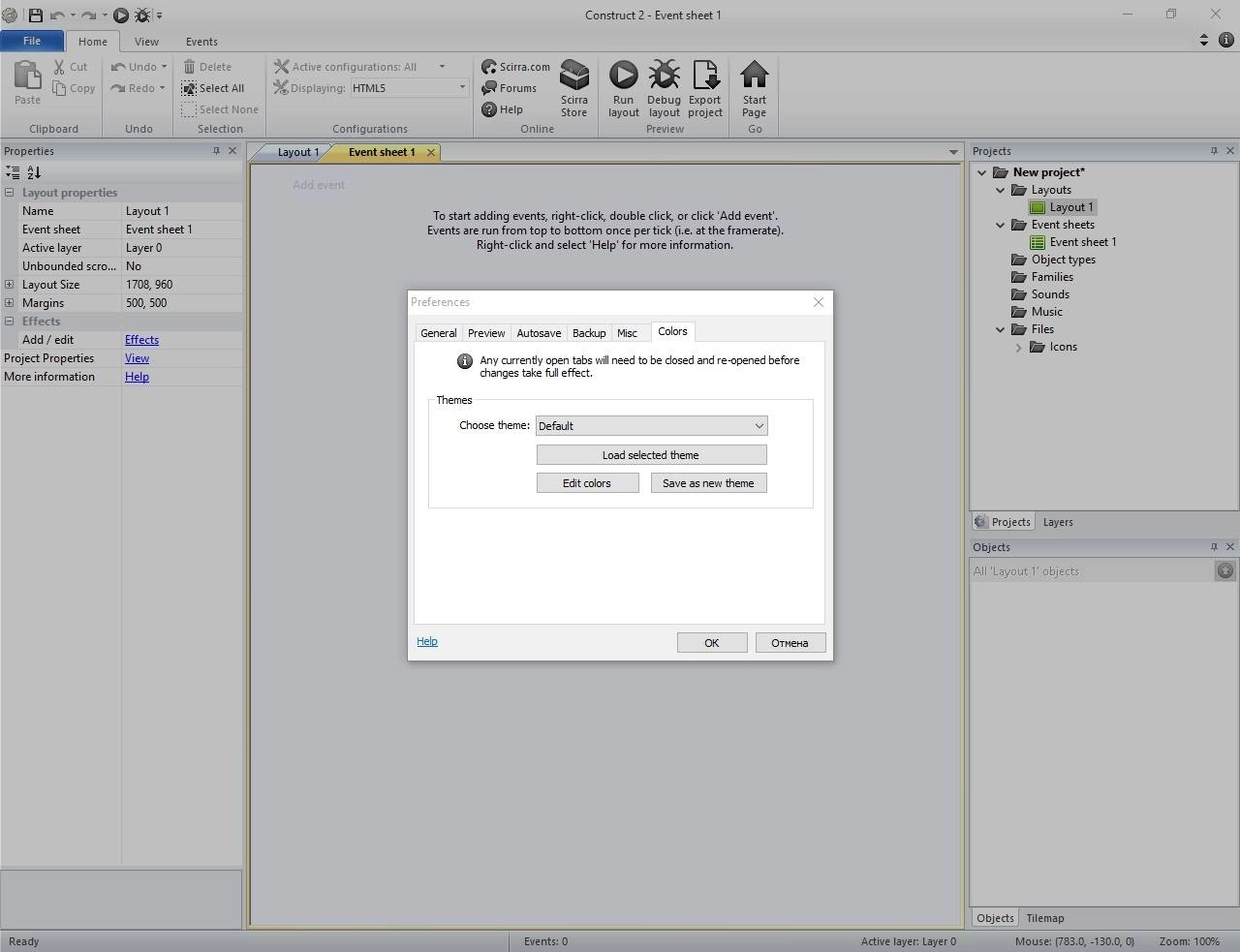This screenshot has width=1240, height=952.
Task: Click Copy in the Clipboard group
Action: click(x=74, y=88)
